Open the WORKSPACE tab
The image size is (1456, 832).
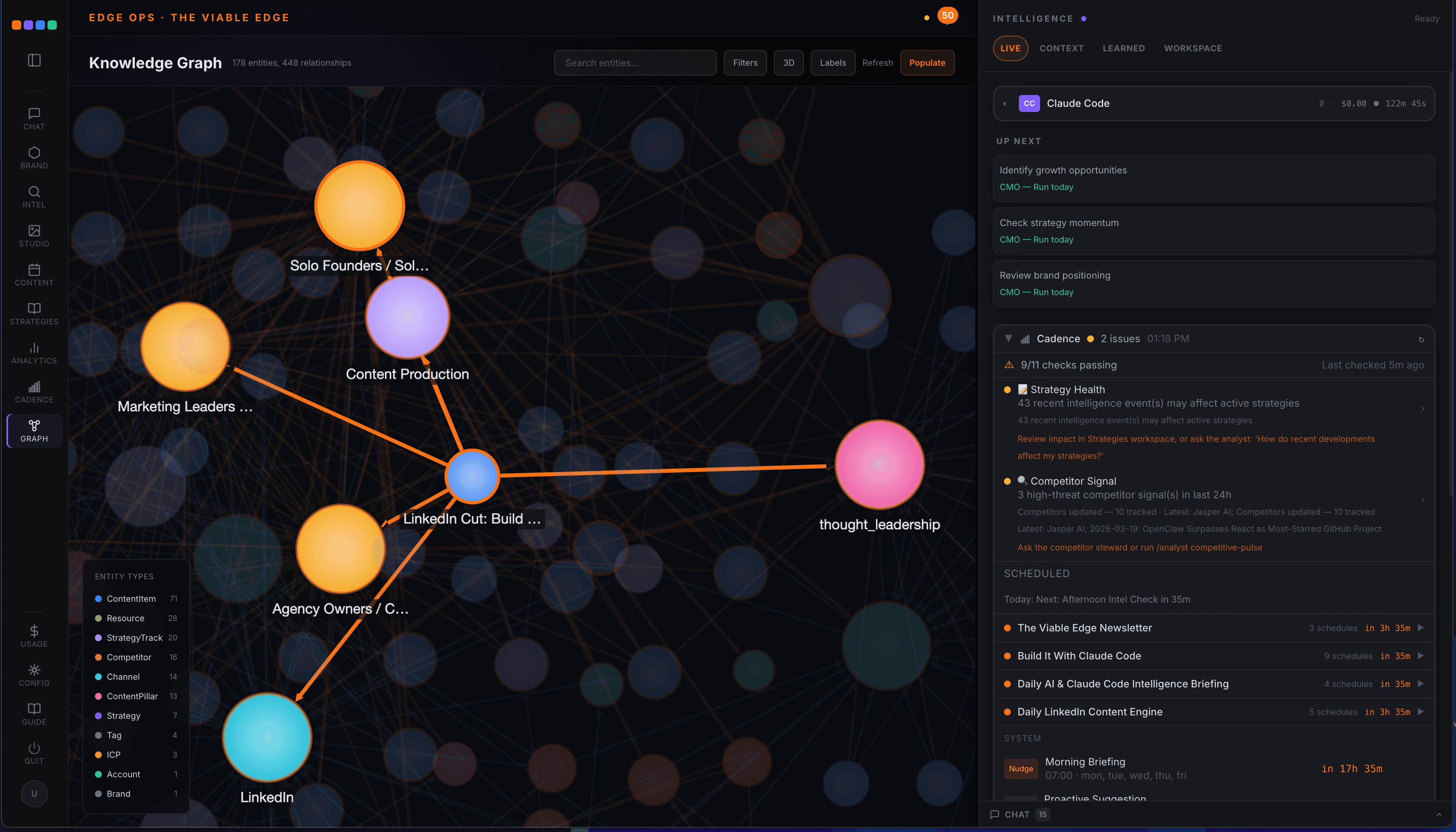[x=1193, y=48]
